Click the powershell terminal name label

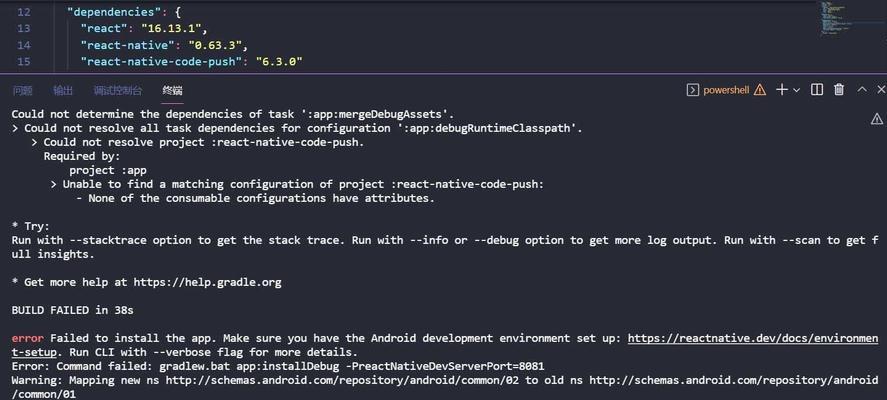(726, 90)
